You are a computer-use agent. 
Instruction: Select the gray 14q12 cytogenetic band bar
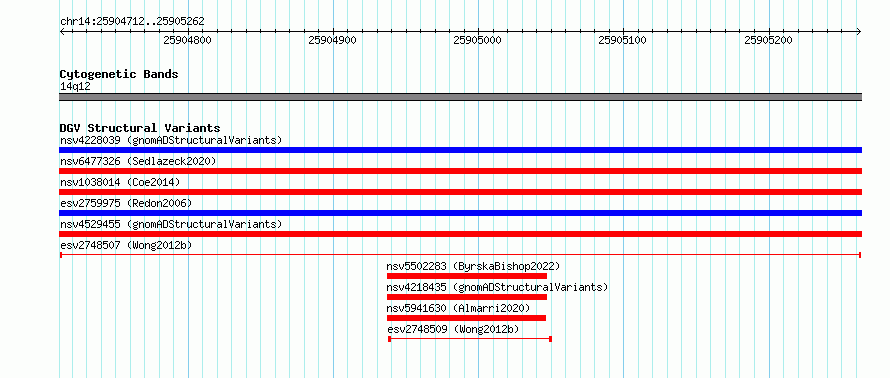pos(460,97)
